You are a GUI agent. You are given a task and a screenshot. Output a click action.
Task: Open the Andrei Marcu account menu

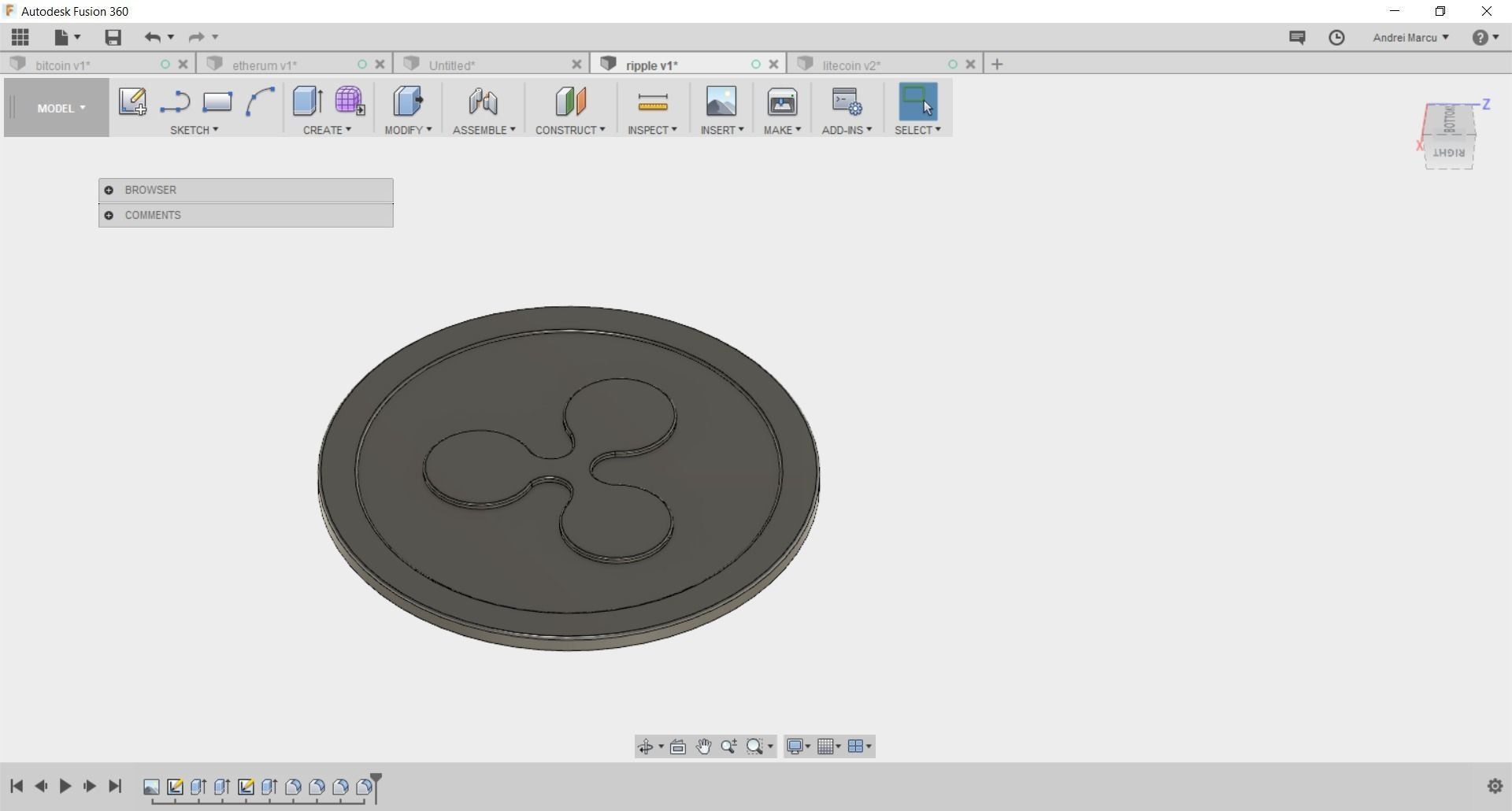(1410, 37)
